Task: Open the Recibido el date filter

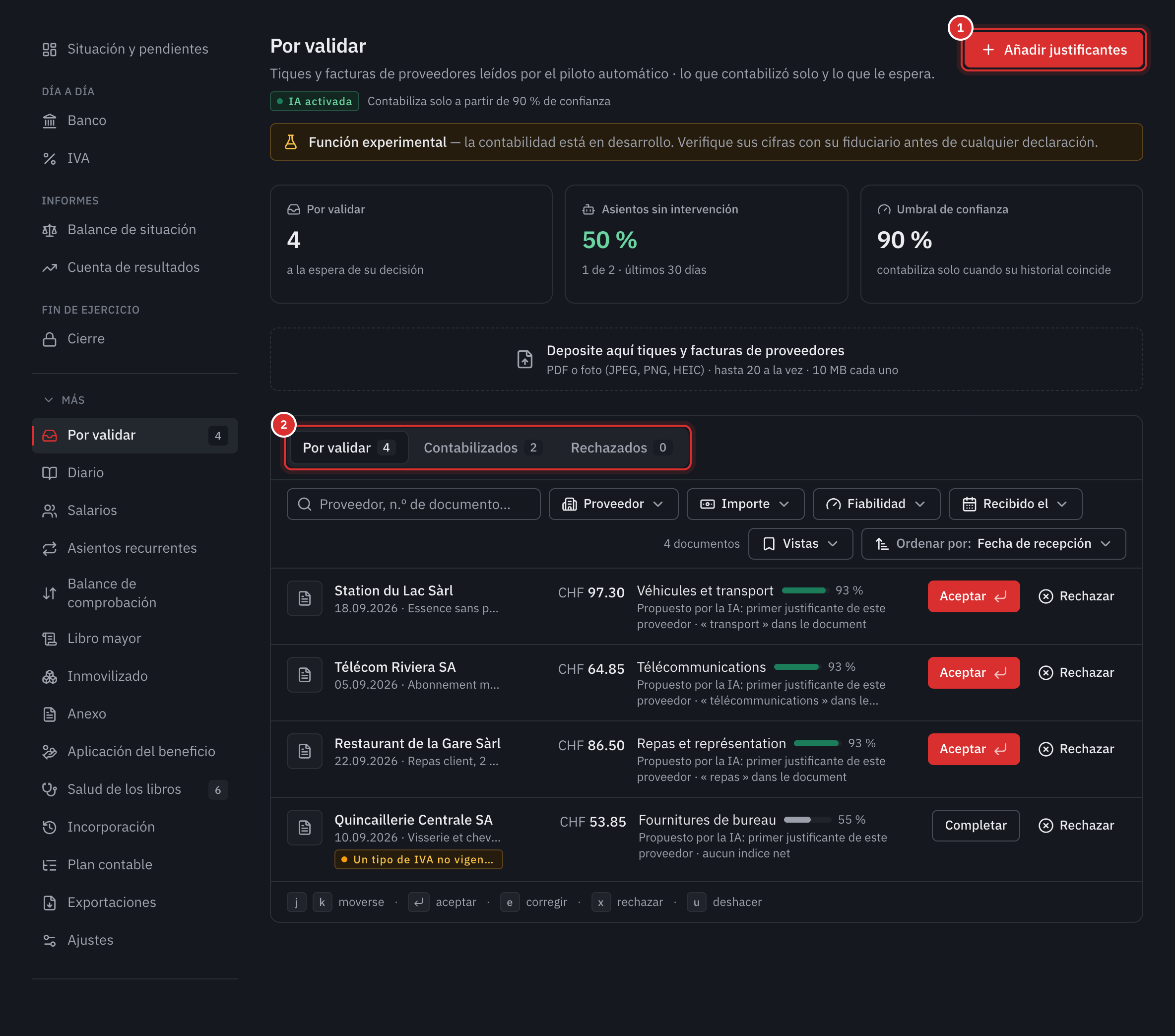Action: click(x=1015, y=504)
